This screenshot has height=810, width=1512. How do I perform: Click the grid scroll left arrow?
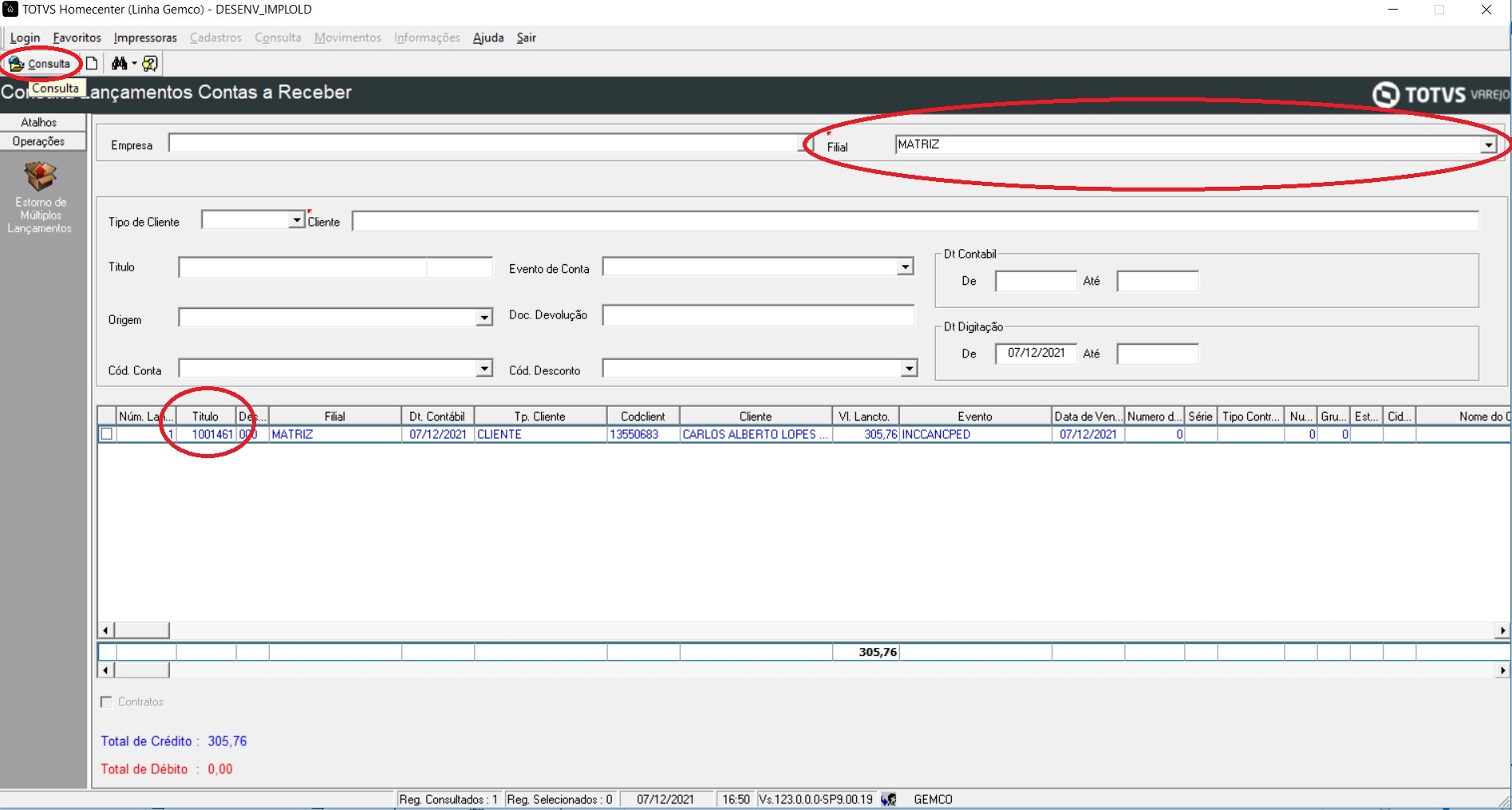pos(105,630)
